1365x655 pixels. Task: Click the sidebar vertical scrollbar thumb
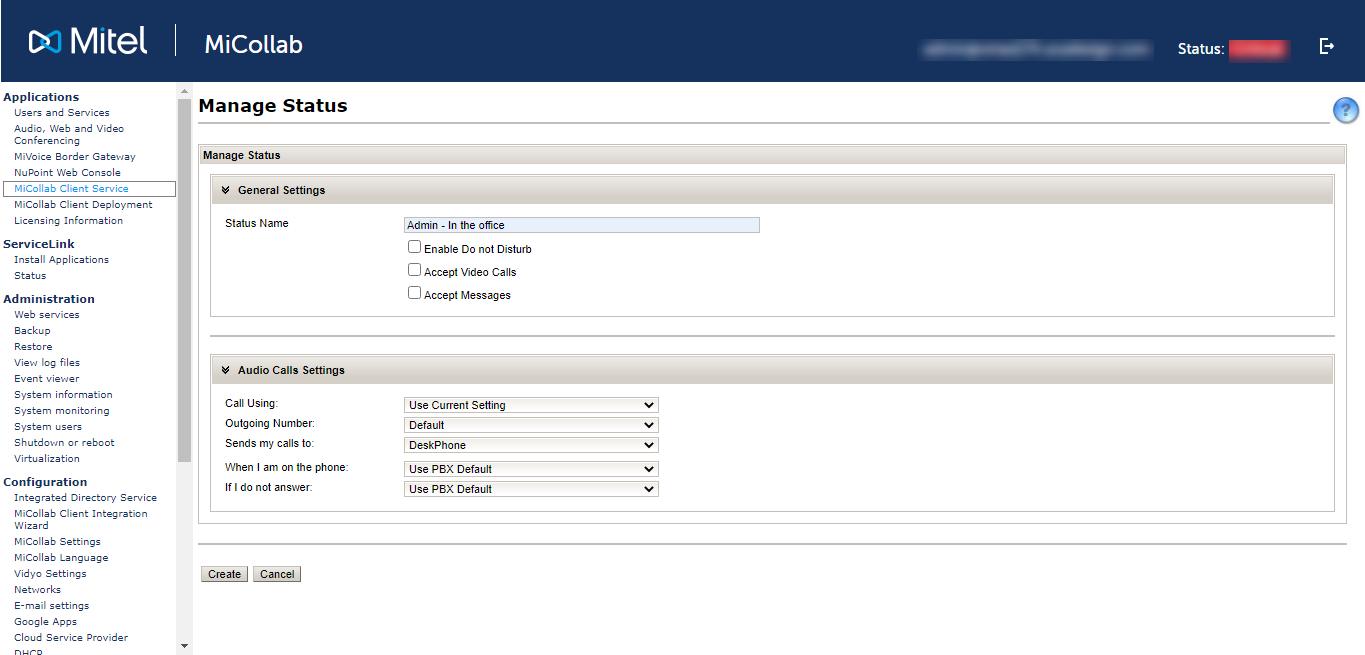184,280
